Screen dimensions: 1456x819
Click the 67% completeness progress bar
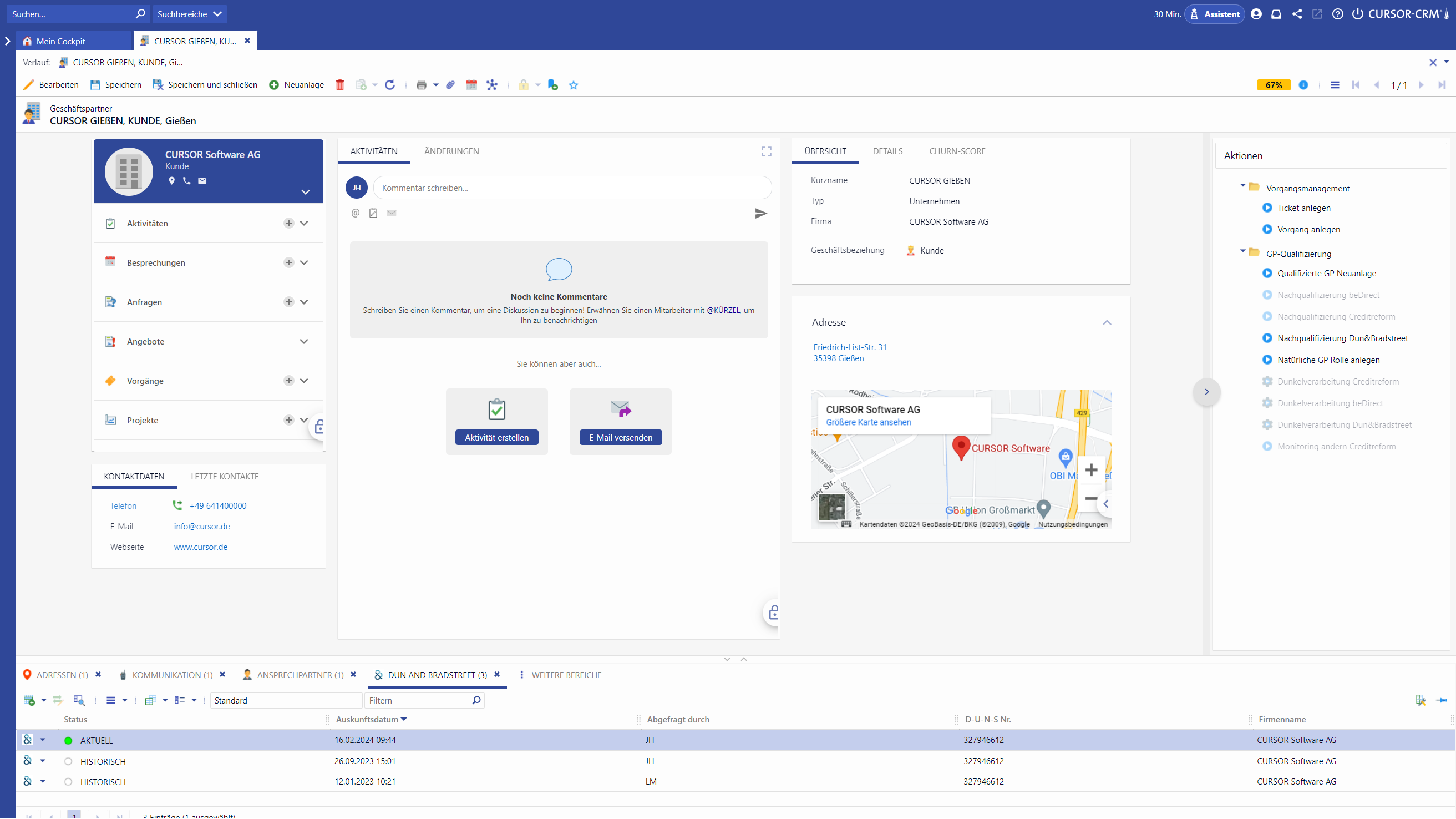click(1274, 85)
